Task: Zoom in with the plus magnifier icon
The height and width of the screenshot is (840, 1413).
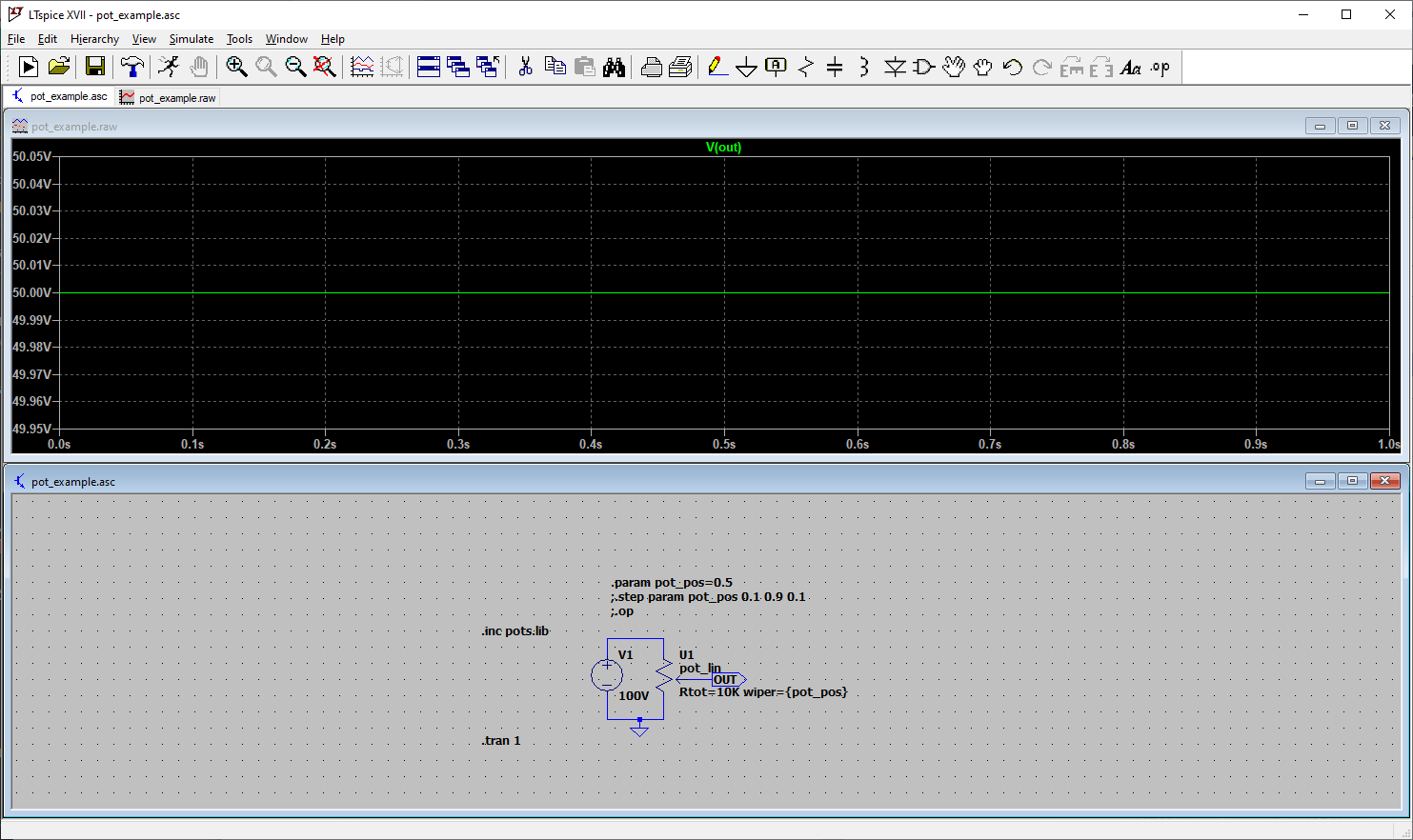Action: point(236,67)
